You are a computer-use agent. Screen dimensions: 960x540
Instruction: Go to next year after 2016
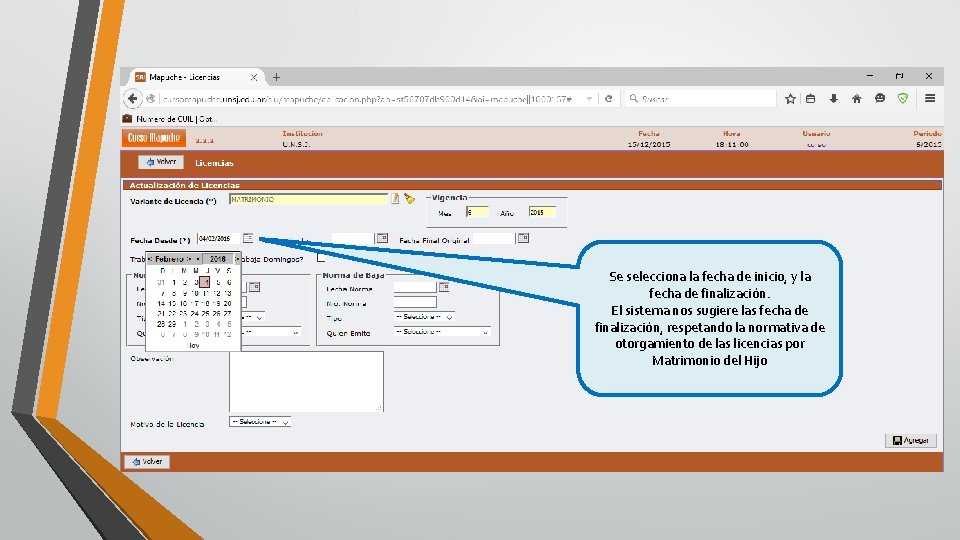237,259
